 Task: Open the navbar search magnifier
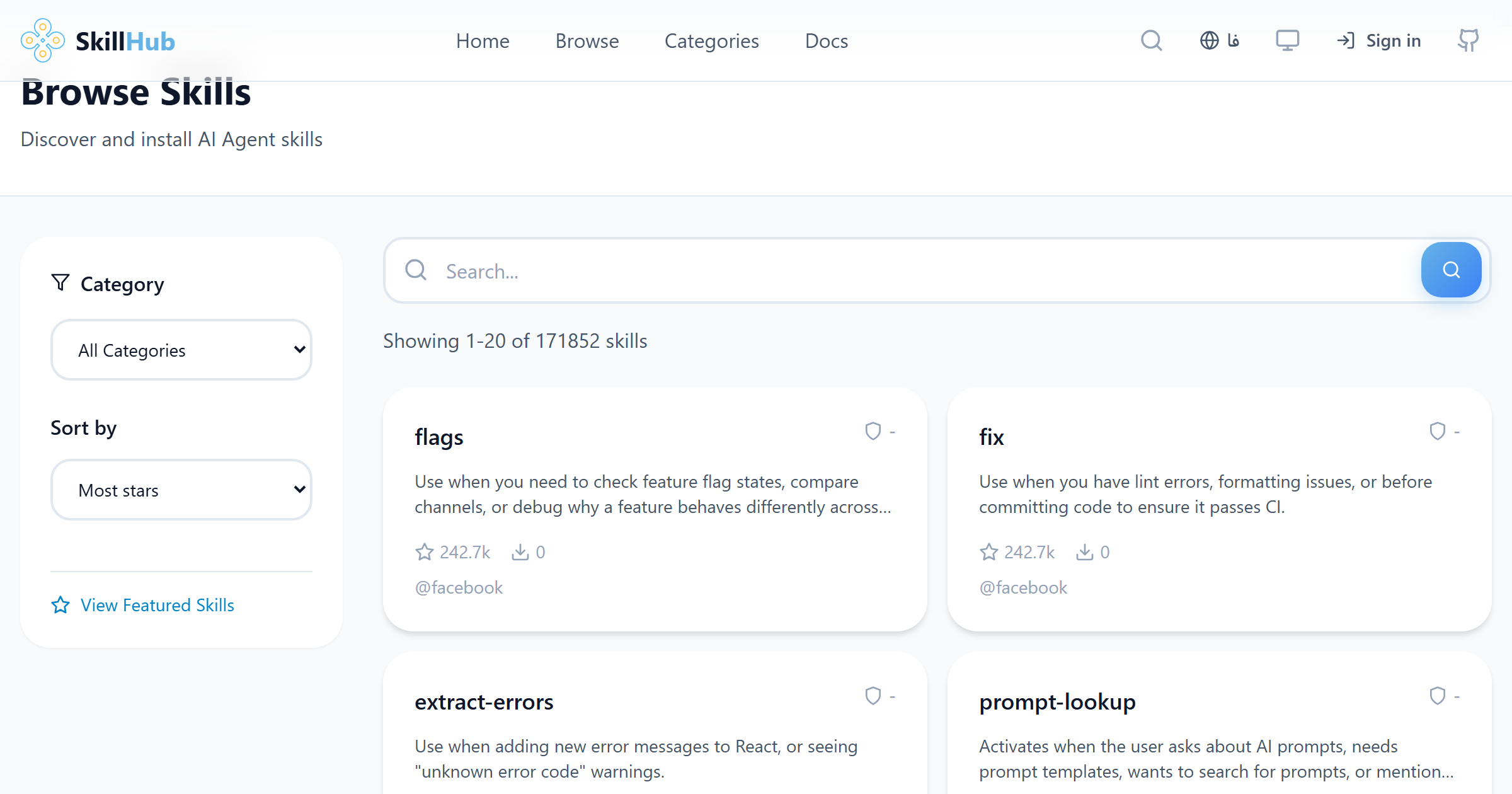pyautogui.click(x=1151, y=40)
